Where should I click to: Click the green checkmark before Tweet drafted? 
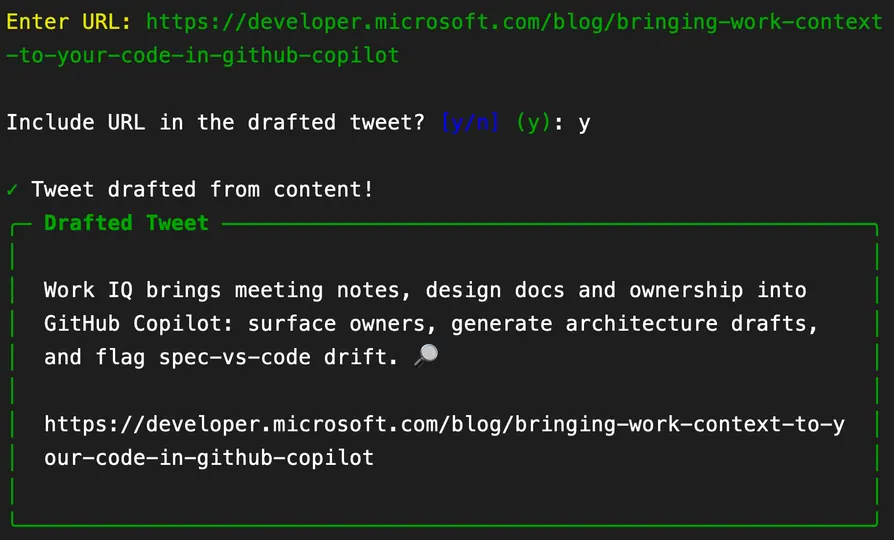coord(12,189)
